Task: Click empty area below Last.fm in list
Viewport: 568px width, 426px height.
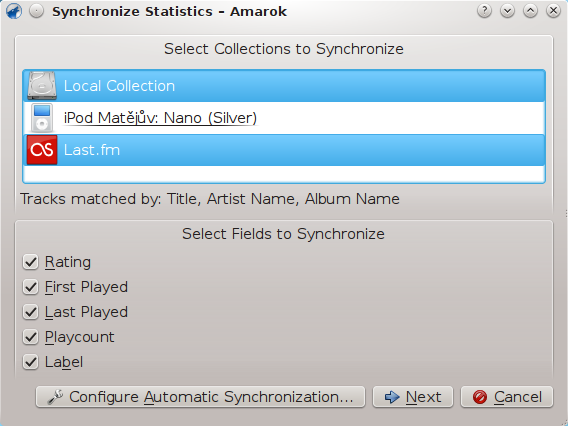Action: click(284, 174)
